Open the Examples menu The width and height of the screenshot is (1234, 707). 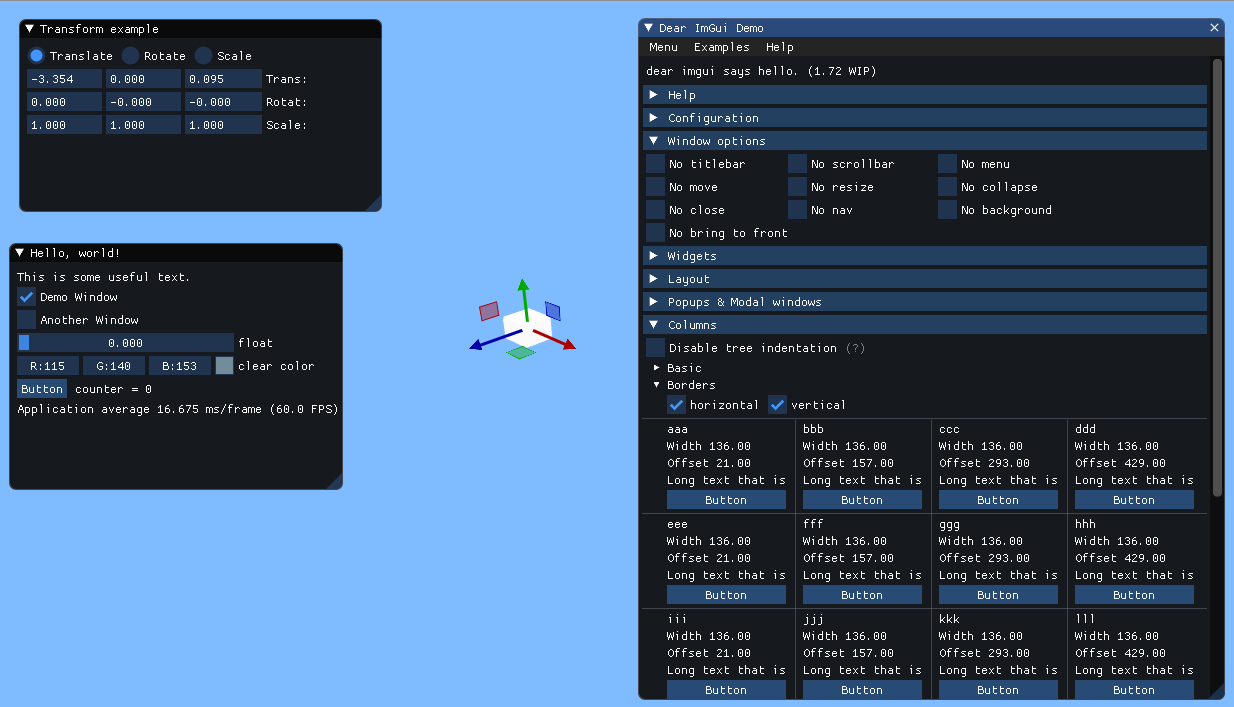click(721, 47)
